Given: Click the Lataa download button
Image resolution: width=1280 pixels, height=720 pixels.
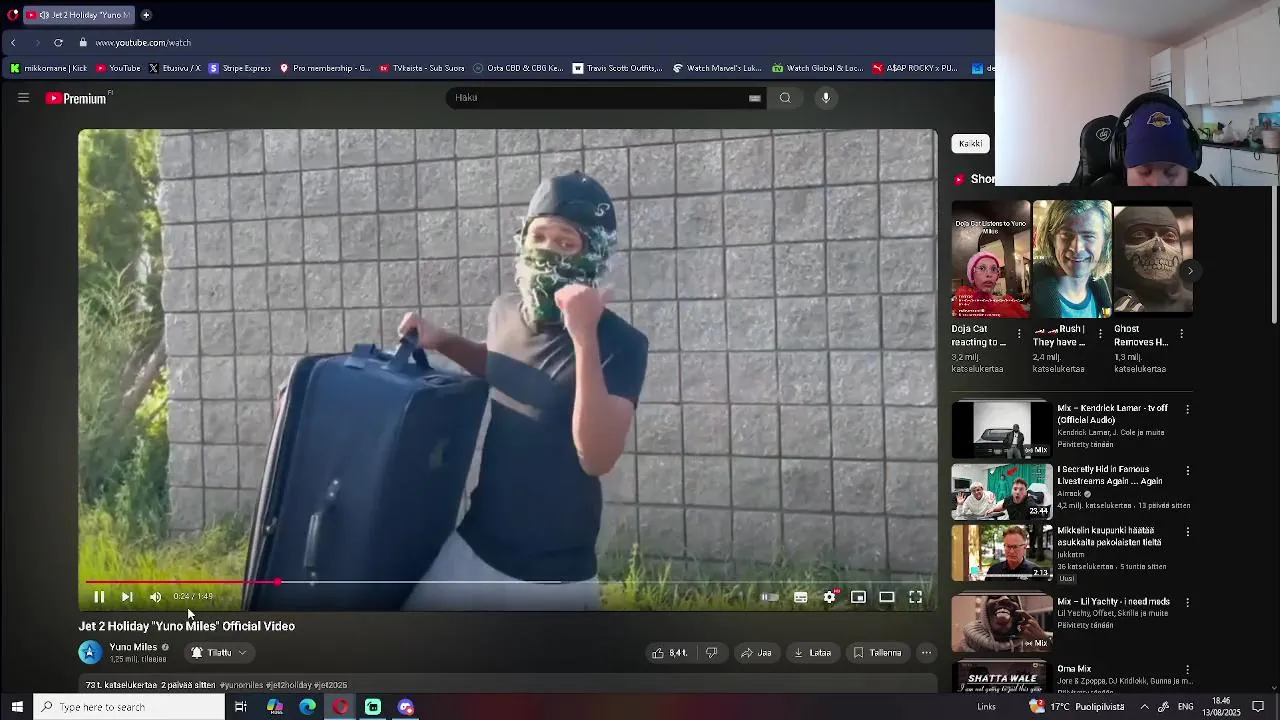Looking at the screenshot, I should [813, 653].
